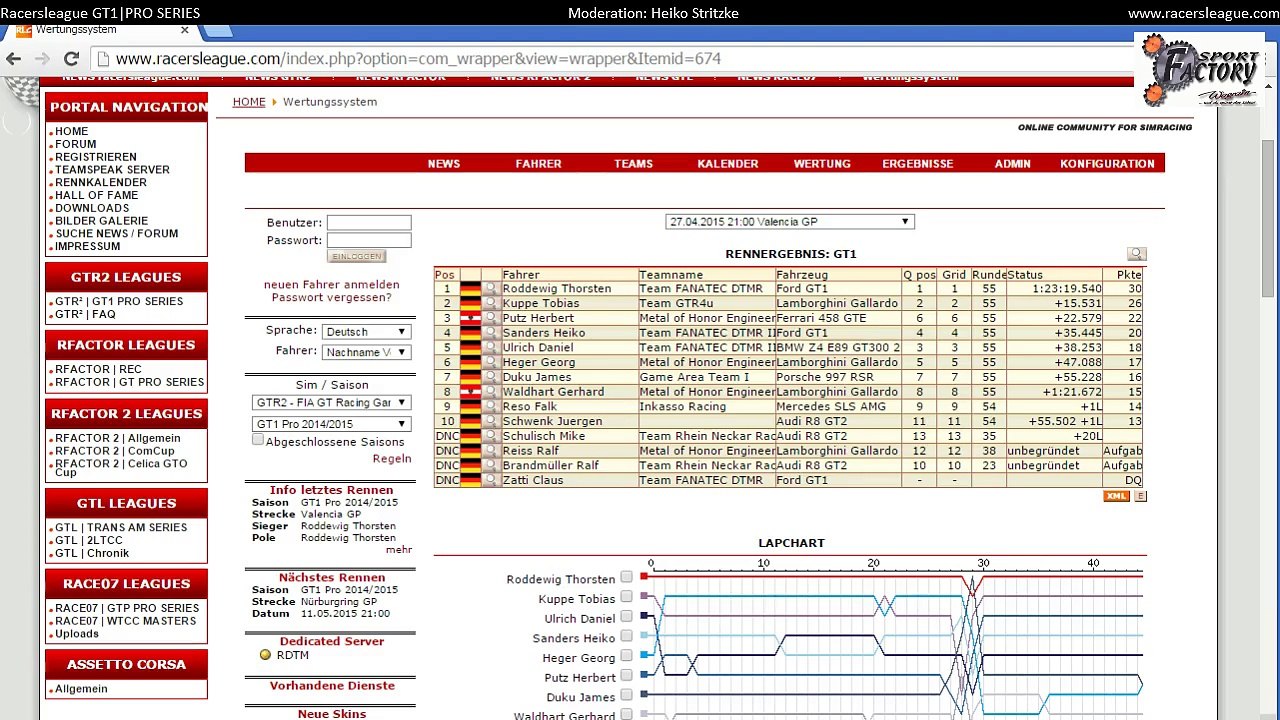
Task: Open driver details icon for Schwenk Juergen
Action: pos(490,421)
